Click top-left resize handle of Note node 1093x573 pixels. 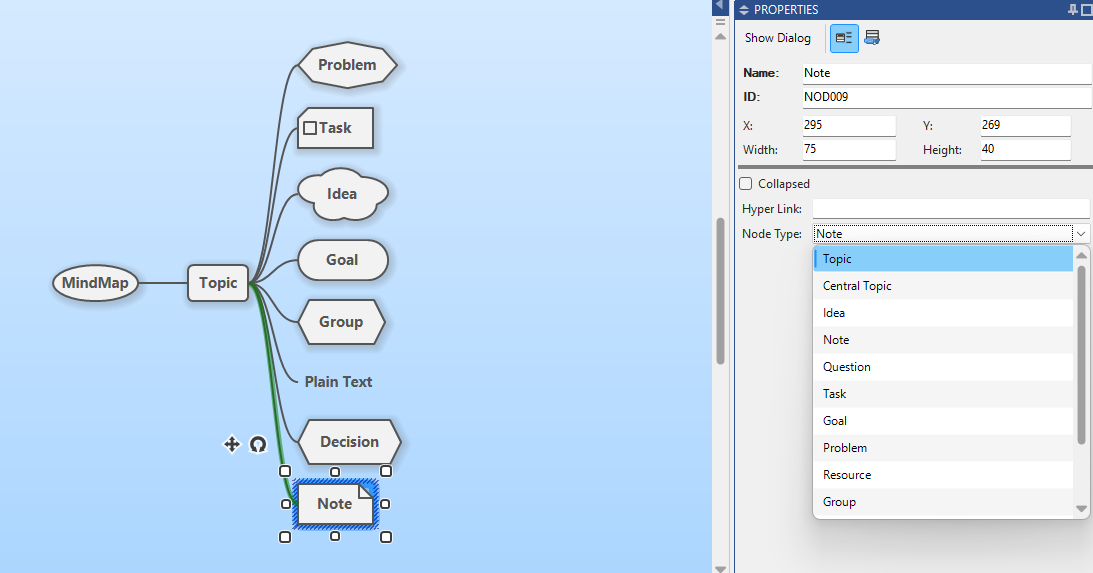[284, 471]
